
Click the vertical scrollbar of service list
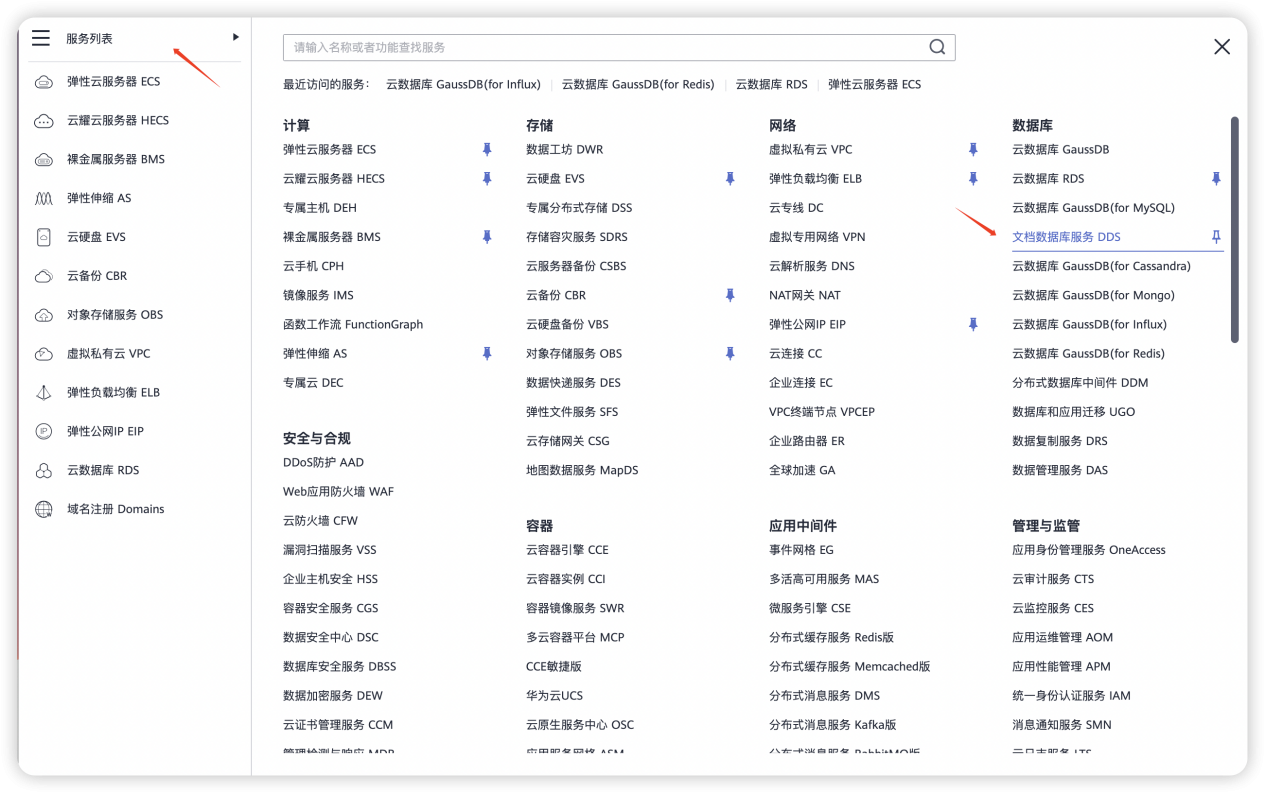click(1235, 230)
